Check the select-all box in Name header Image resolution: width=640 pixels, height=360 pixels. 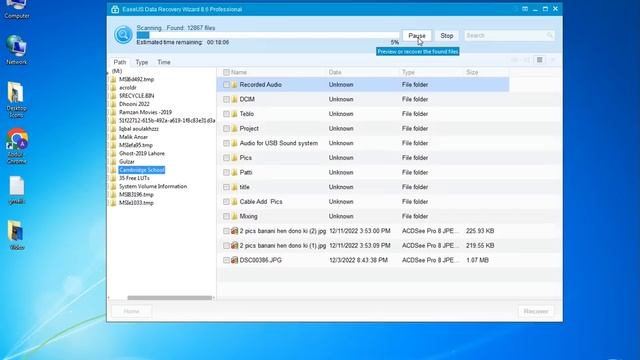click(226, 72)
